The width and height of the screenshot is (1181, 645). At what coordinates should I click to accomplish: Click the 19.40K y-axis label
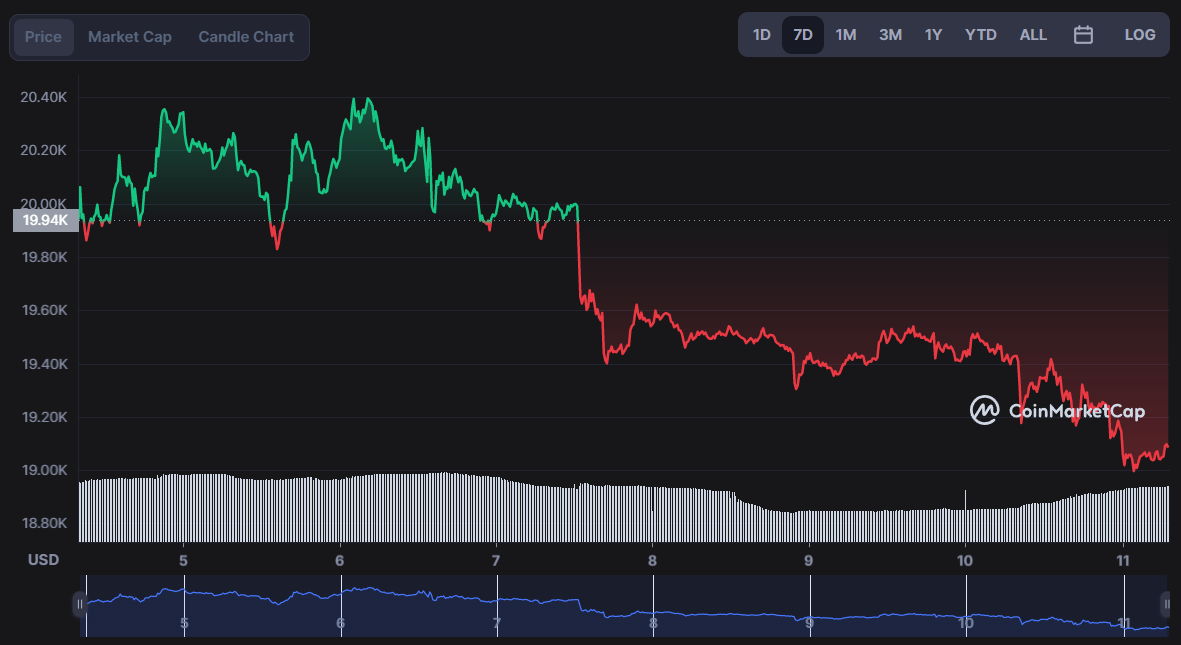[x=44, y=364]
